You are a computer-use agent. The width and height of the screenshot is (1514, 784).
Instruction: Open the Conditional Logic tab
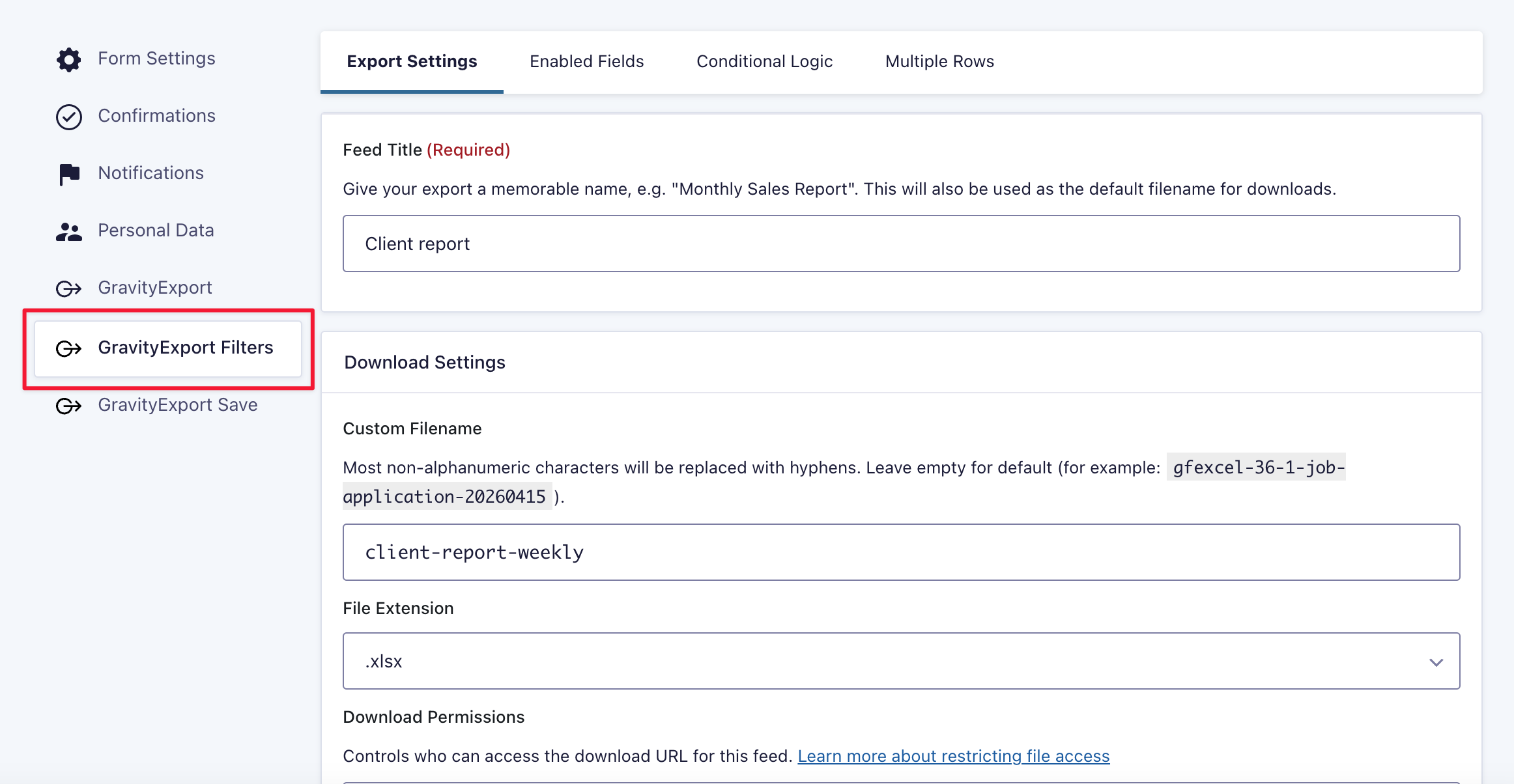(x=764, y=61)
